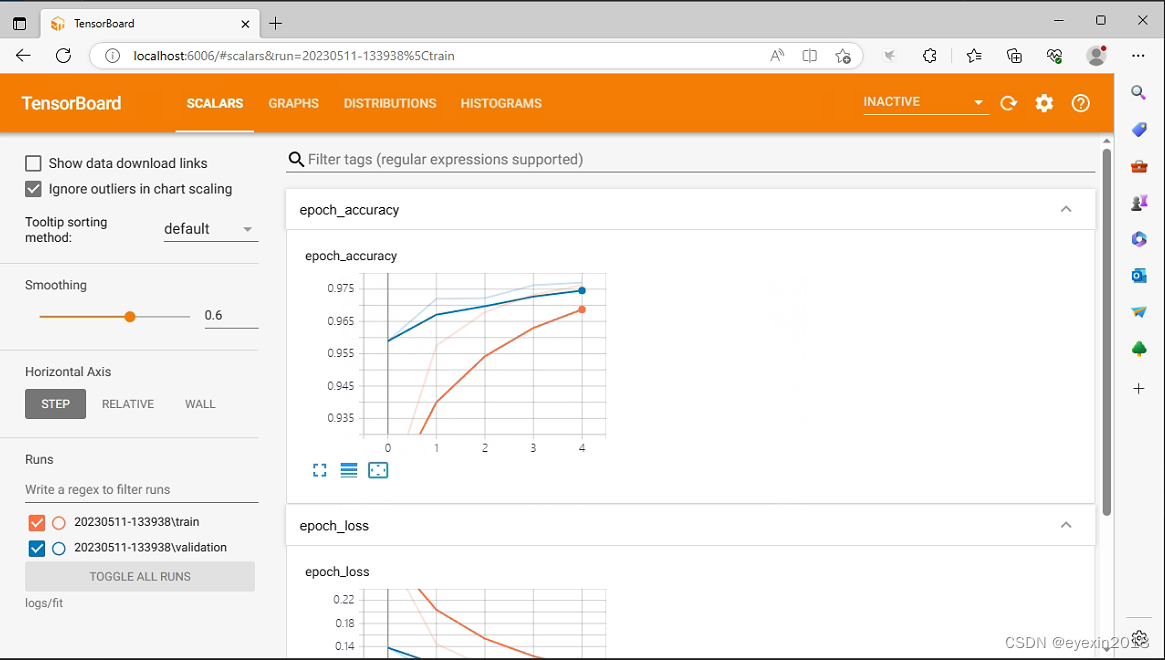This screenshot has width=1165, height=660.
Task: Refresh the browser page
Action: (63, 56)
